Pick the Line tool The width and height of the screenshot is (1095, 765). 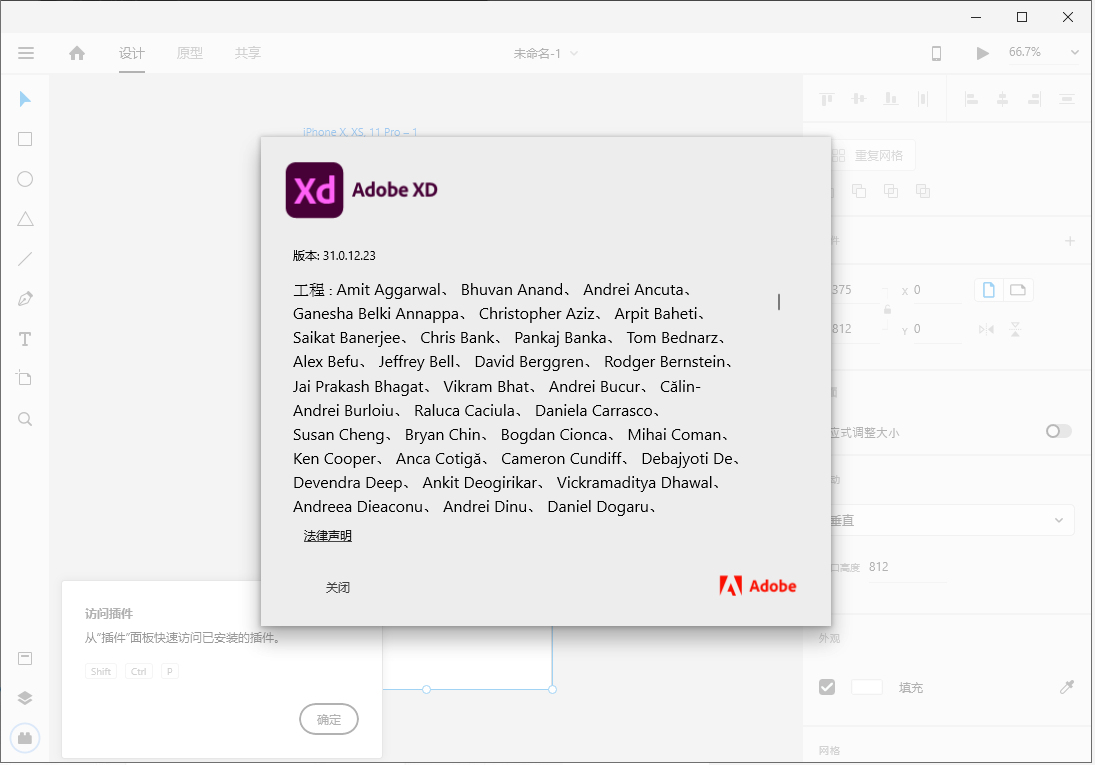[25, 259]
